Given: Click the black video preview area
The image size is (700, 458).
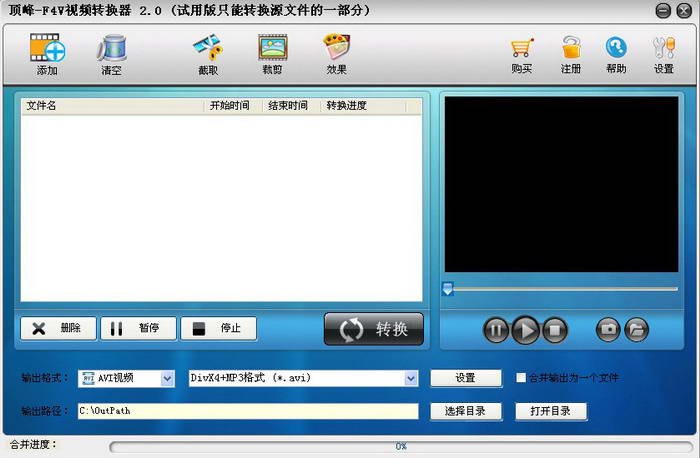Looking at the screenshot, I should [x=562, y=184].
